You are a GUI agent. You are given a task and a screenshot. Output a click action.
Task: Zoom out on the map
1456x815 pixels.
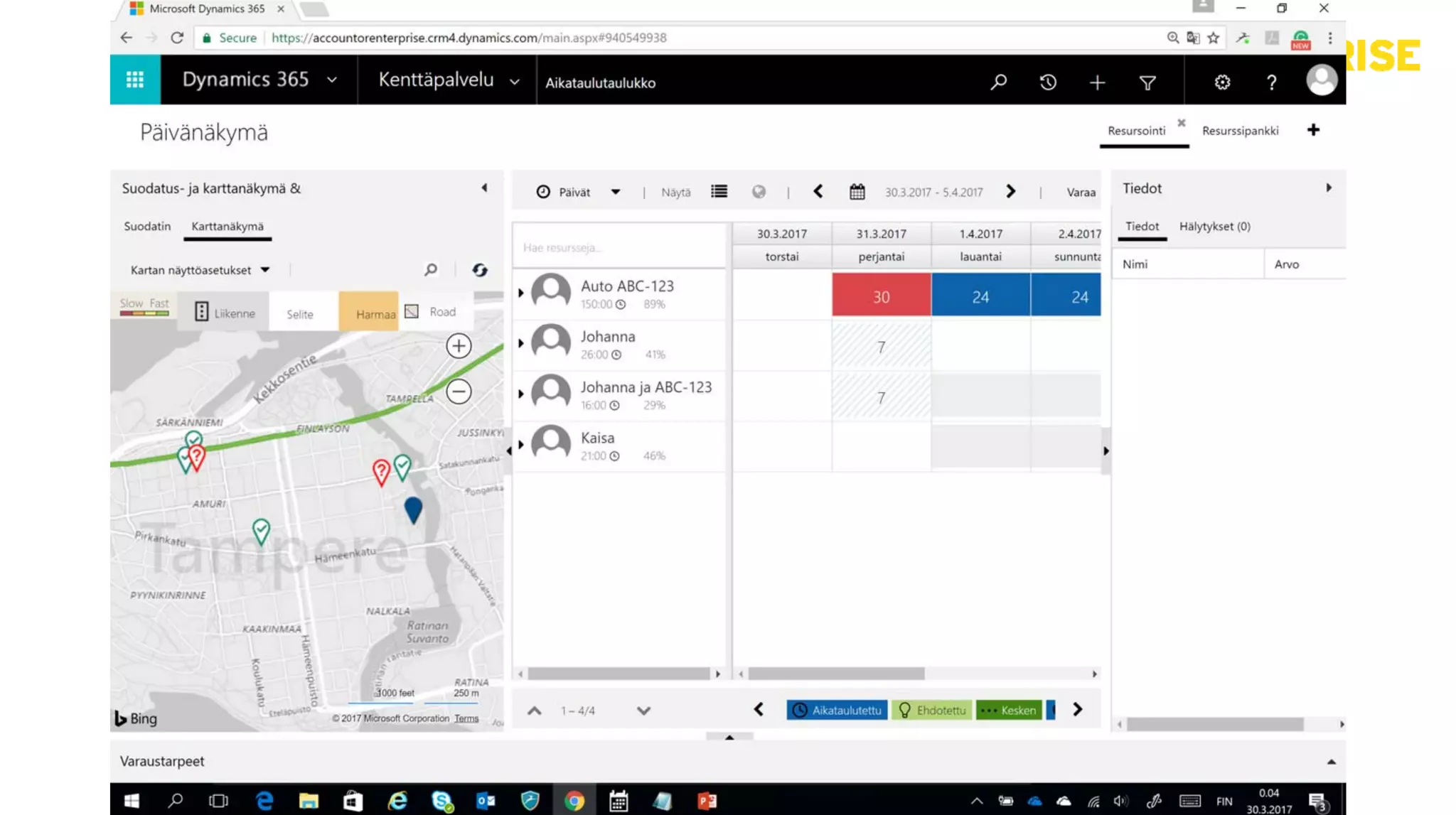coord(459,392)
